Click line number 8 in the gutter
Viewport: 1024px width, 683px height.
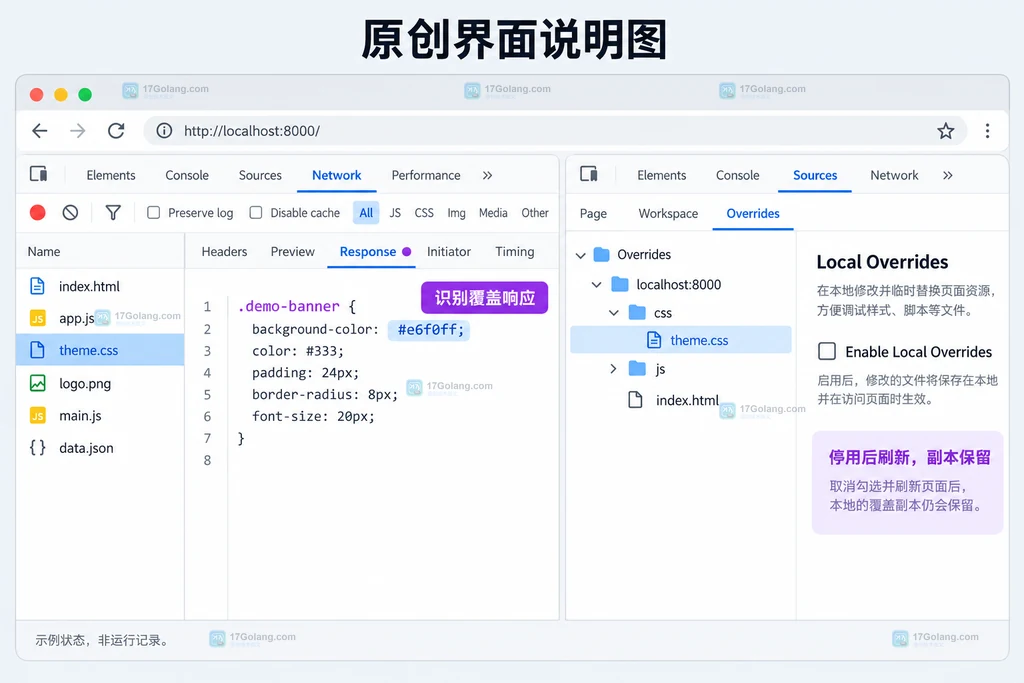click(x=207, y=460)
